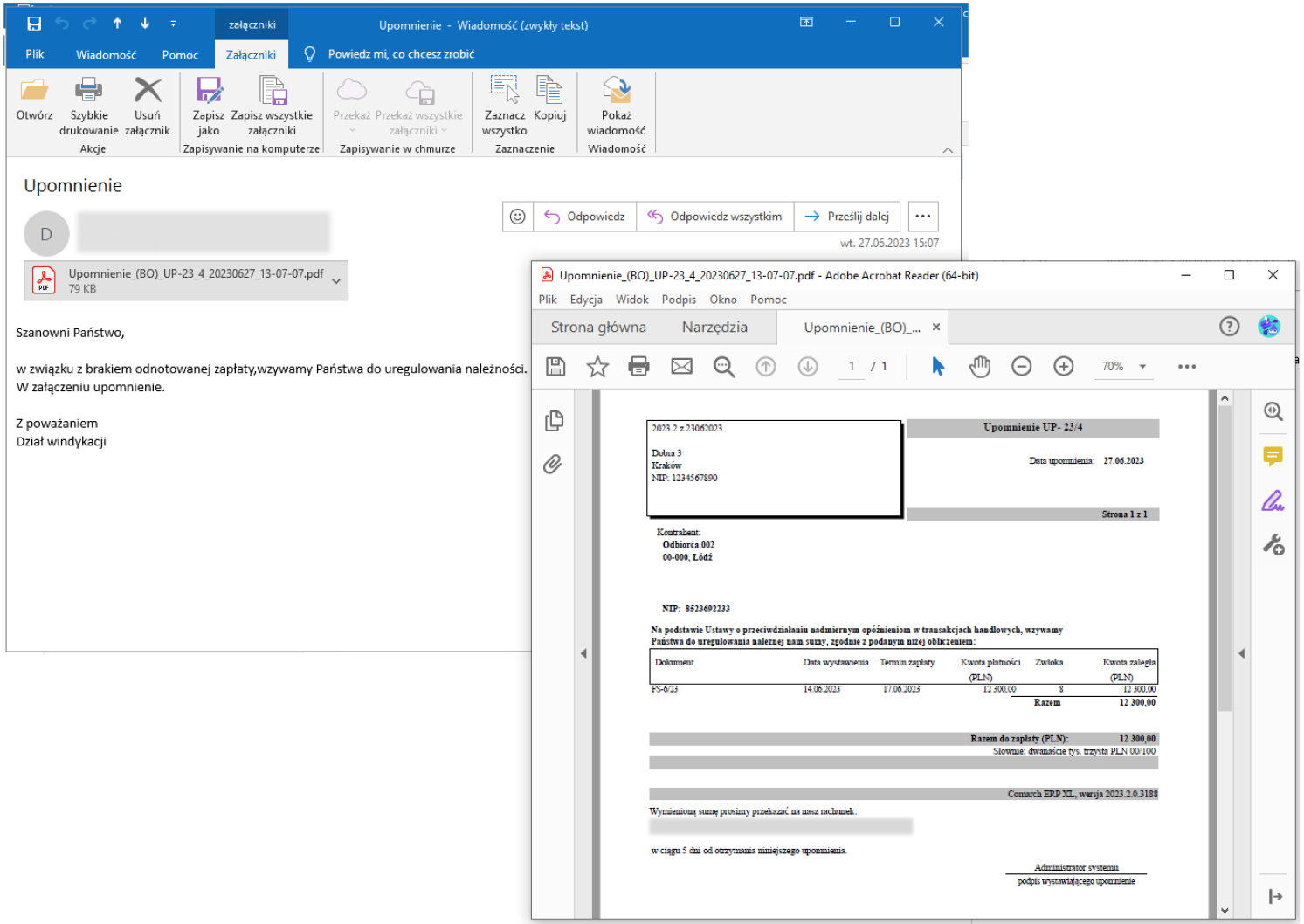Expand the PDF attachment dropdown arrow

[336, 281]
